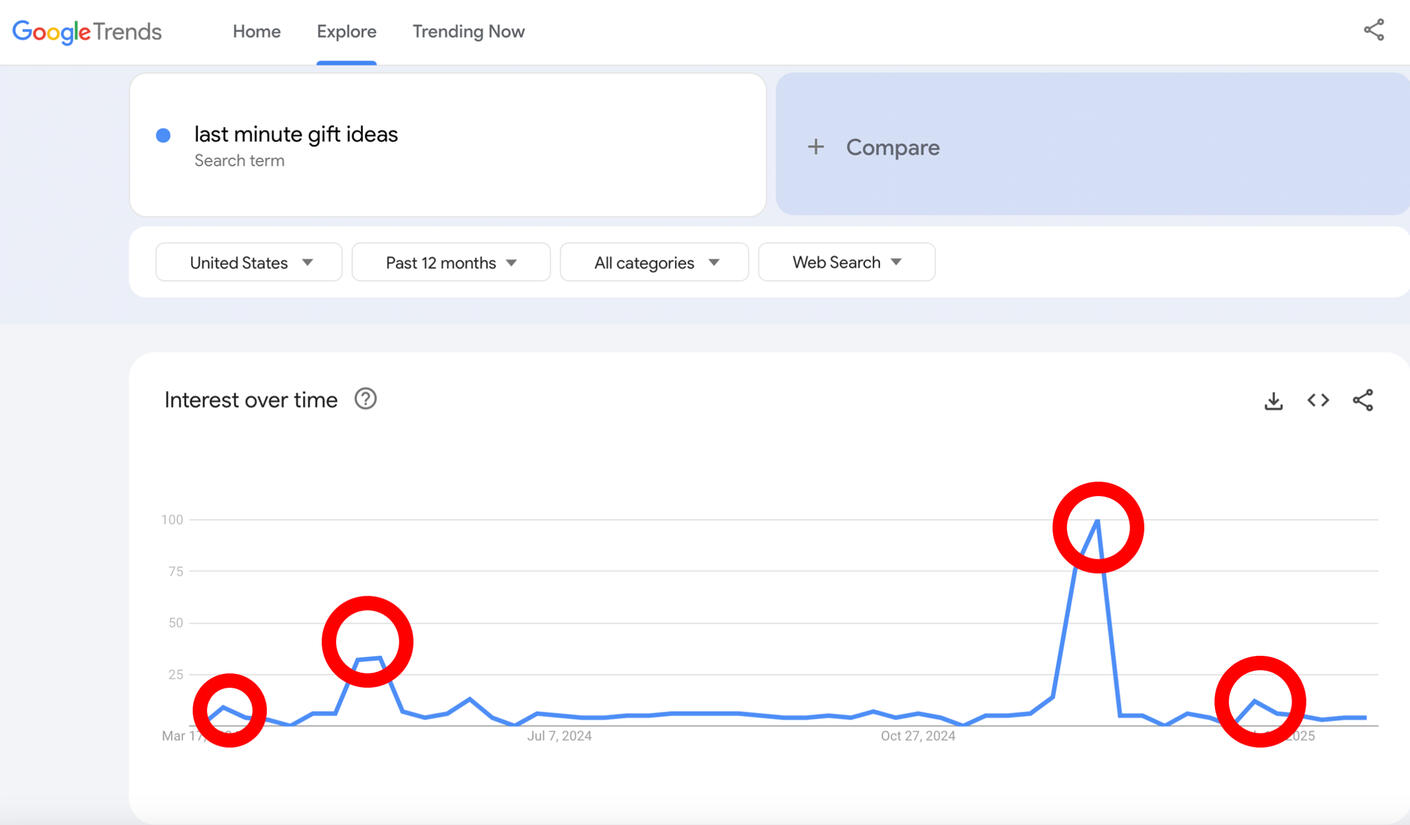Open the embed code icon for chart
The image size is (1410, 825).
1318,400
